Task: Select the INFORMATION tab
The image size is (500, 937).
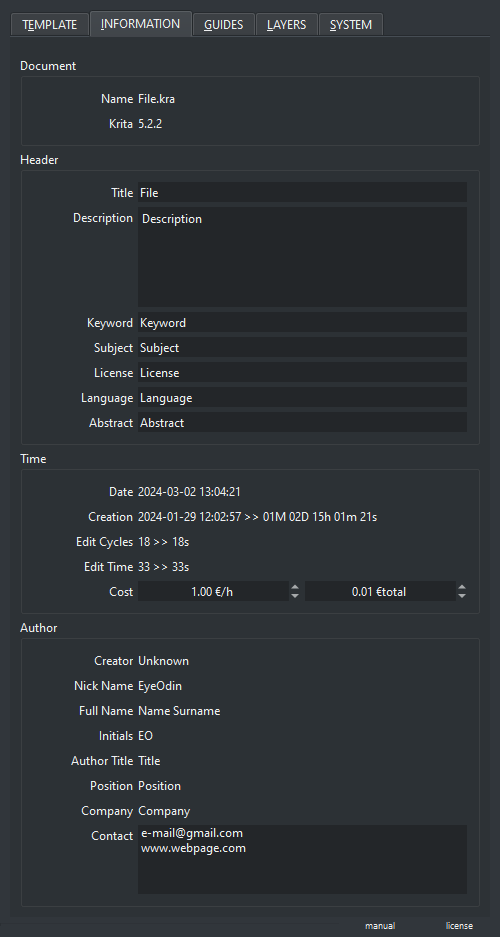Action: point(140,24)
